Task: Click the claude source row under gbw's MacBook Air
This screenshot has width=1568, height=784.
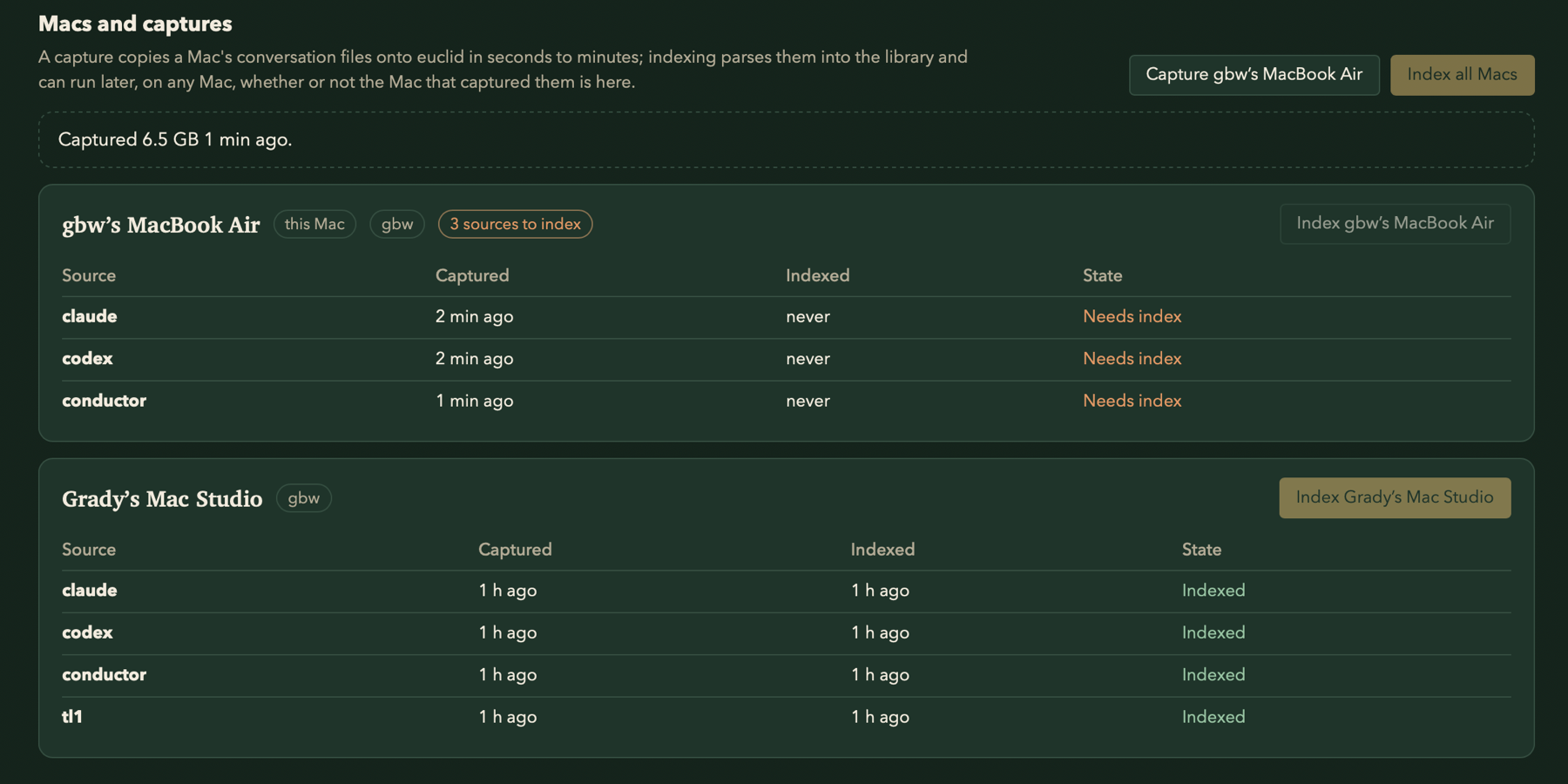Action: point(787,317)
